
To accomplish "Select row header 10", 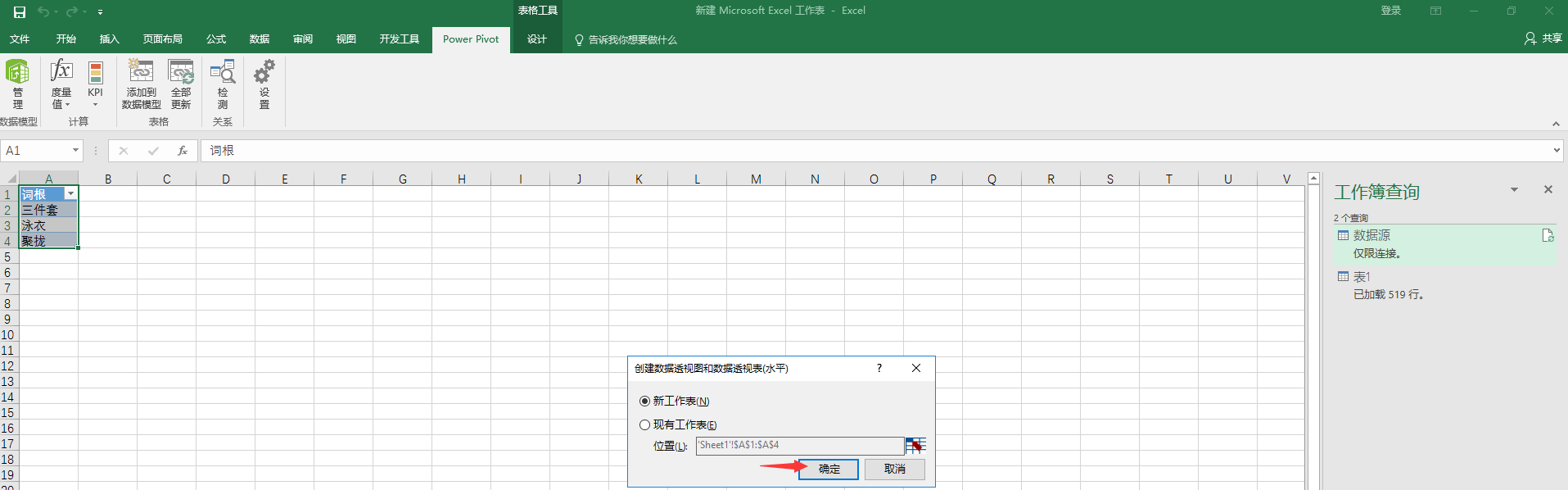I will pos(8,334).
